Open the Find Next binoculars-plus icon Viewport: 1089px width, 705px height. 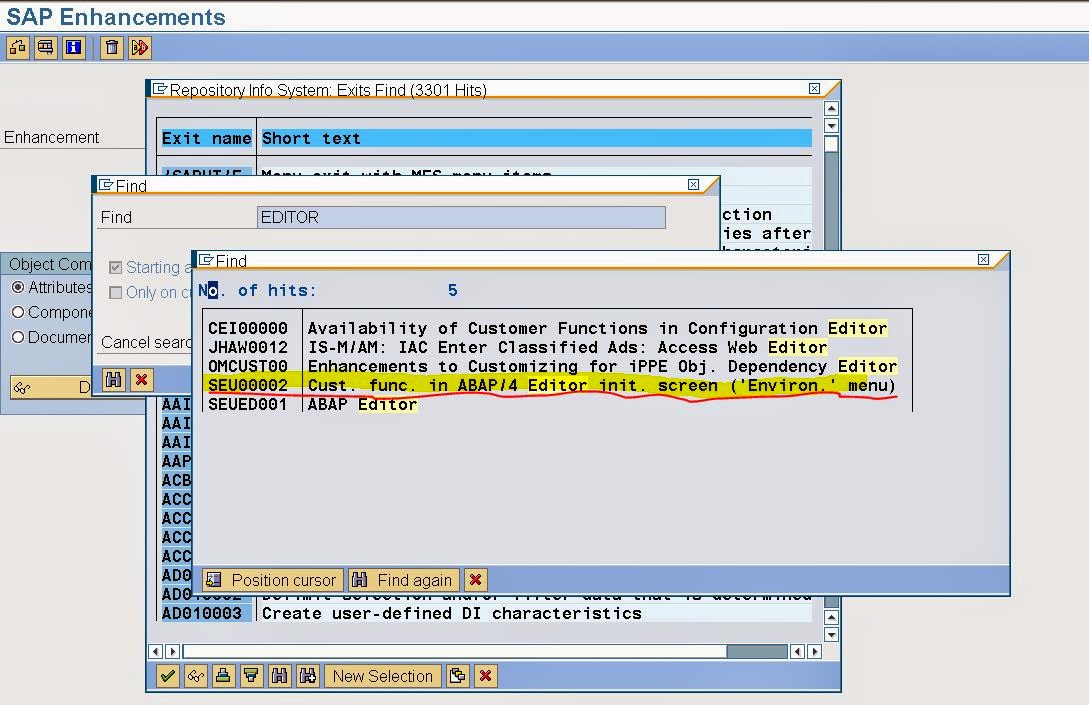(306, 676)
